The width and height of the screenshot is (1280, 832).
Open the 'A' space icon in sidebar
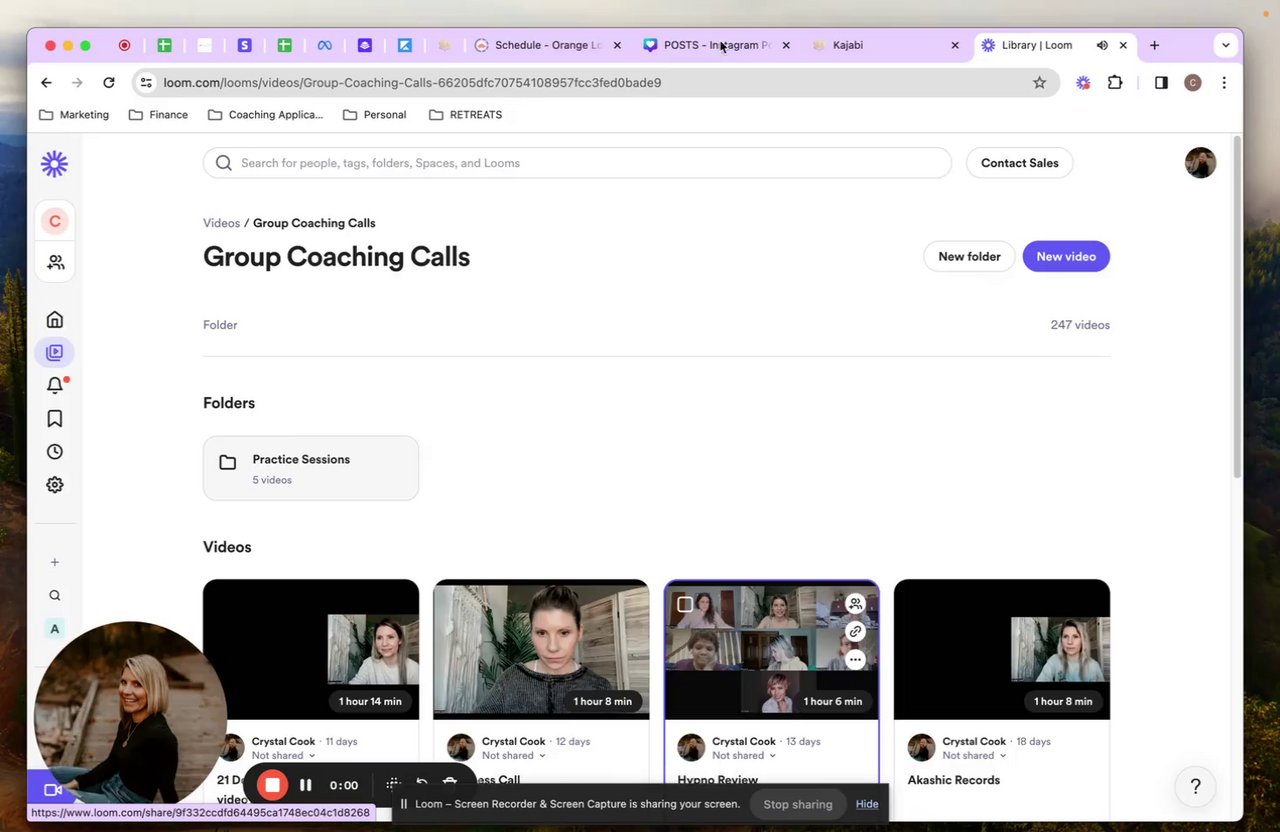[x=55, y=628]
